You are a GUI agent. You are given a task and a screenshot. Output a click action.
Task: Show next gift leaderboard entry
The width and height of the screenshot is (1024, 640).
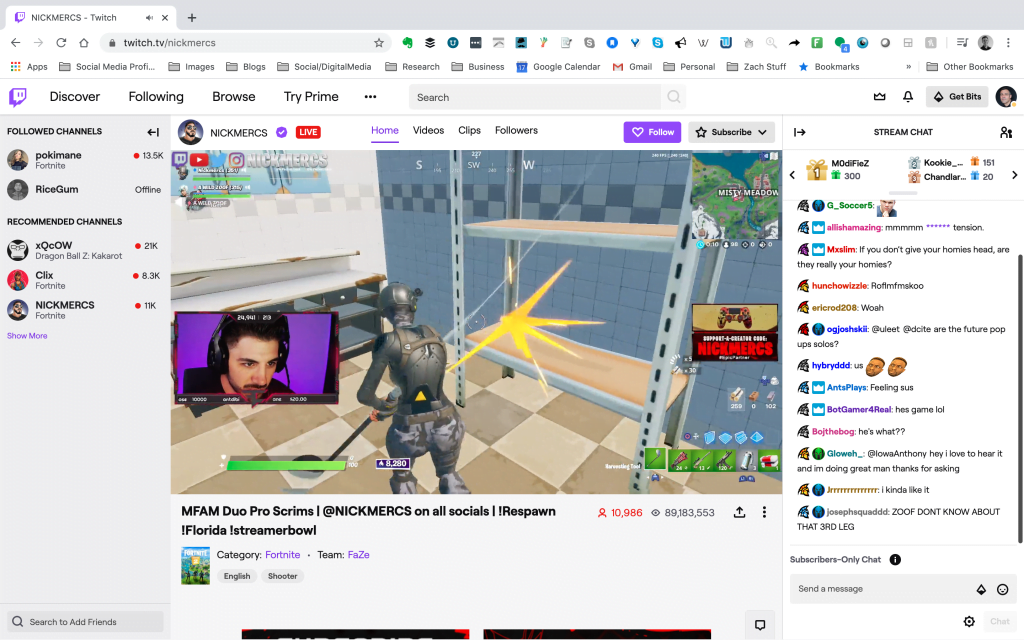click(x=1014, y=174)
